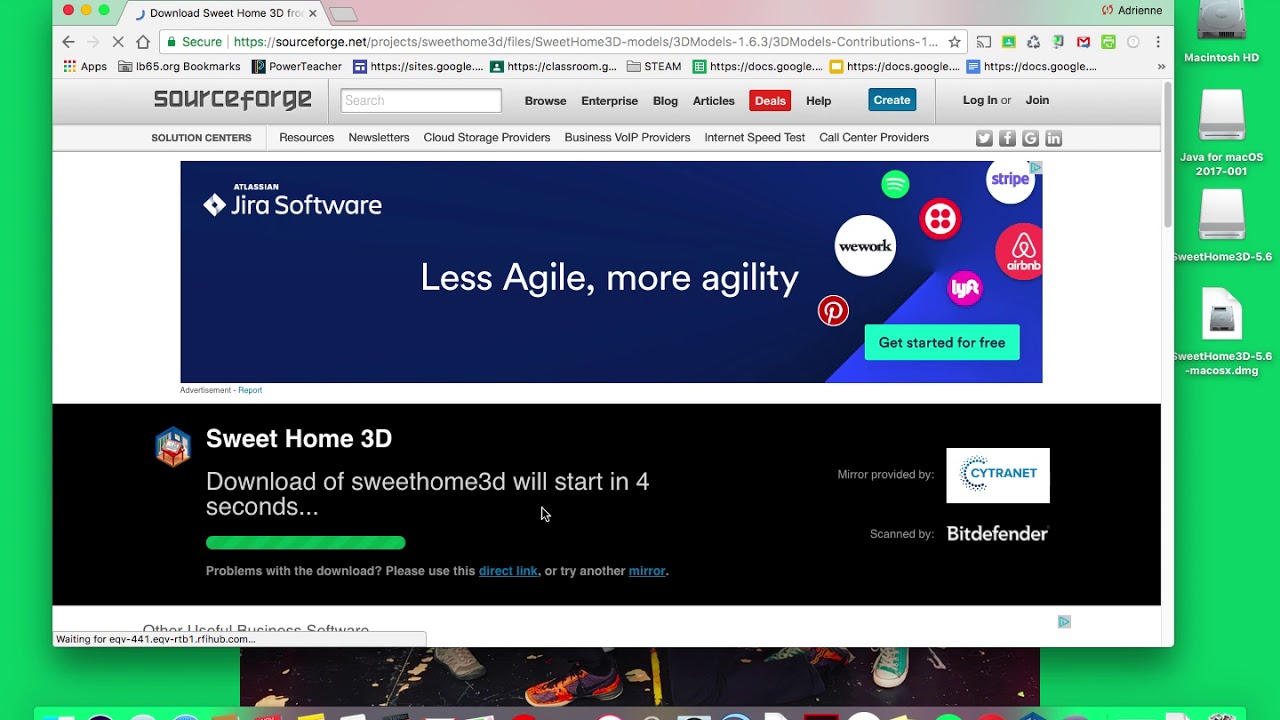Open Call Center Providers link
This screenshot has height=720, width=1280.
[x=874, y=138]
